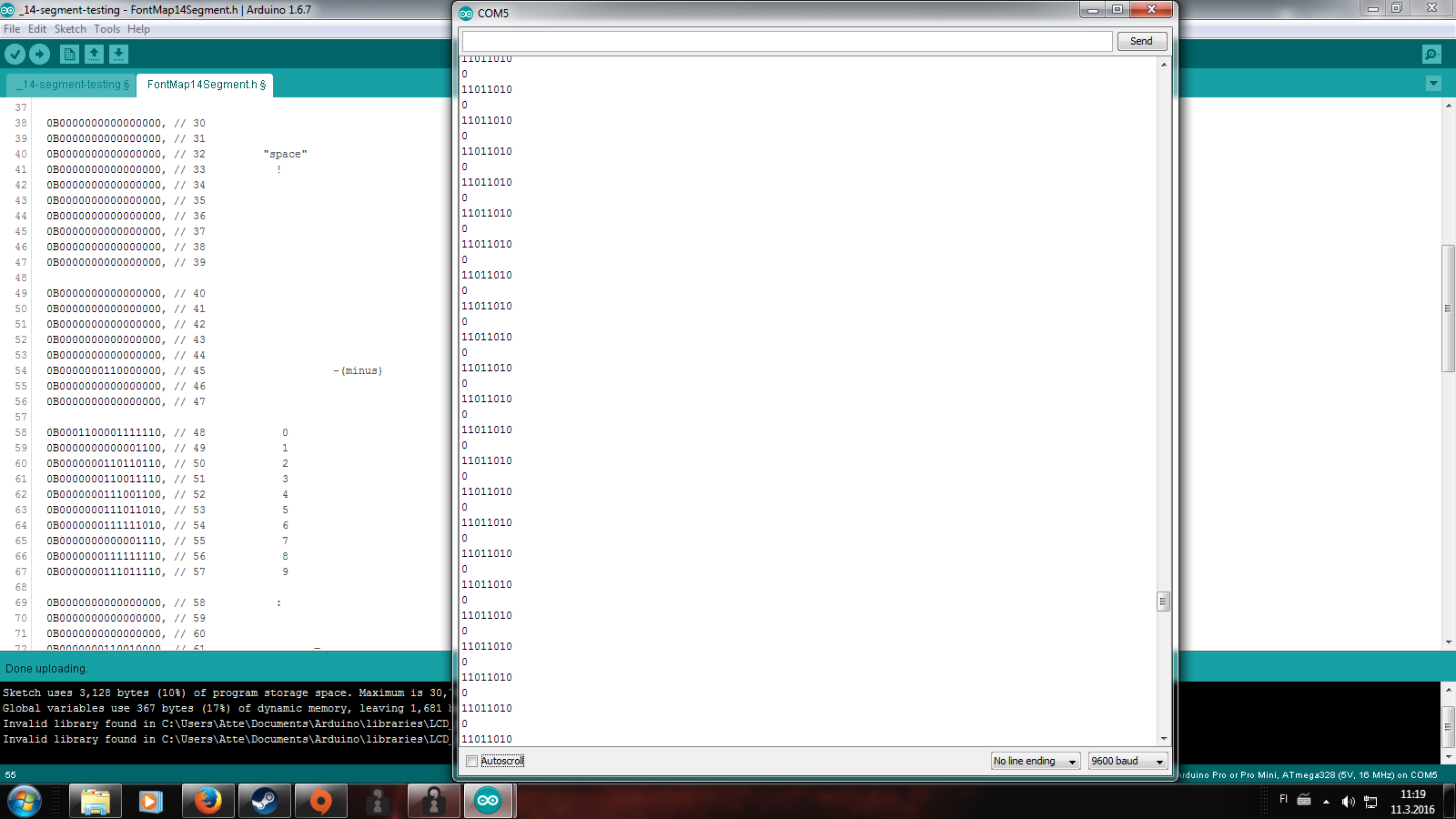
Task: Open Origin from the taskbar
Action: tap(320, 802)
